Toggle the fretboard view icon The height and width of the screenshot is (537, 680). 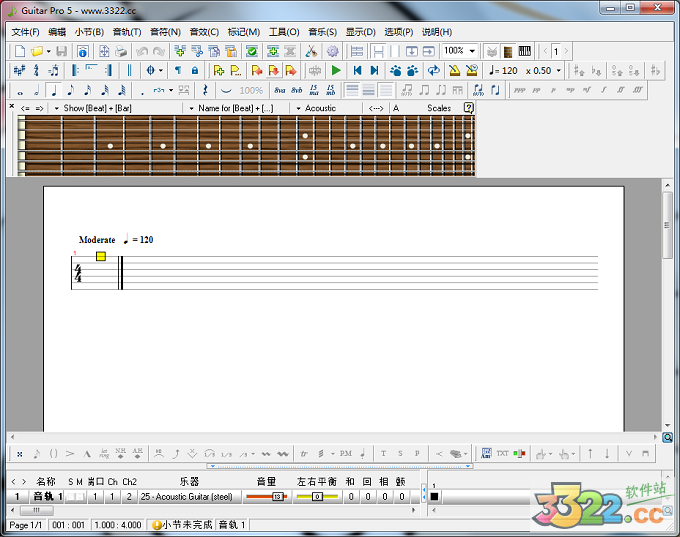click(508, 51)
